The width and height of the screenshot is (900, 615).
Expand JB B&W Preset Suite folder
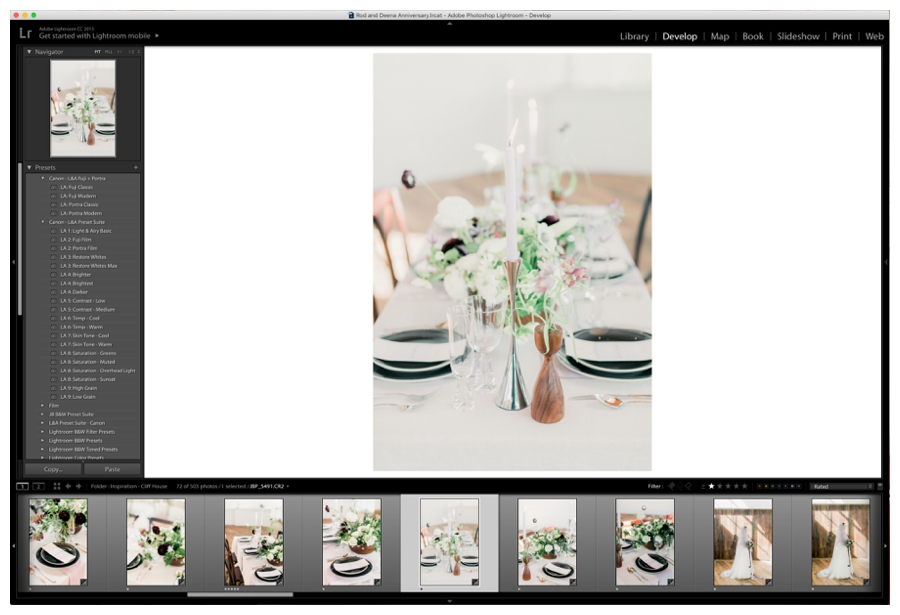(42, 414)
